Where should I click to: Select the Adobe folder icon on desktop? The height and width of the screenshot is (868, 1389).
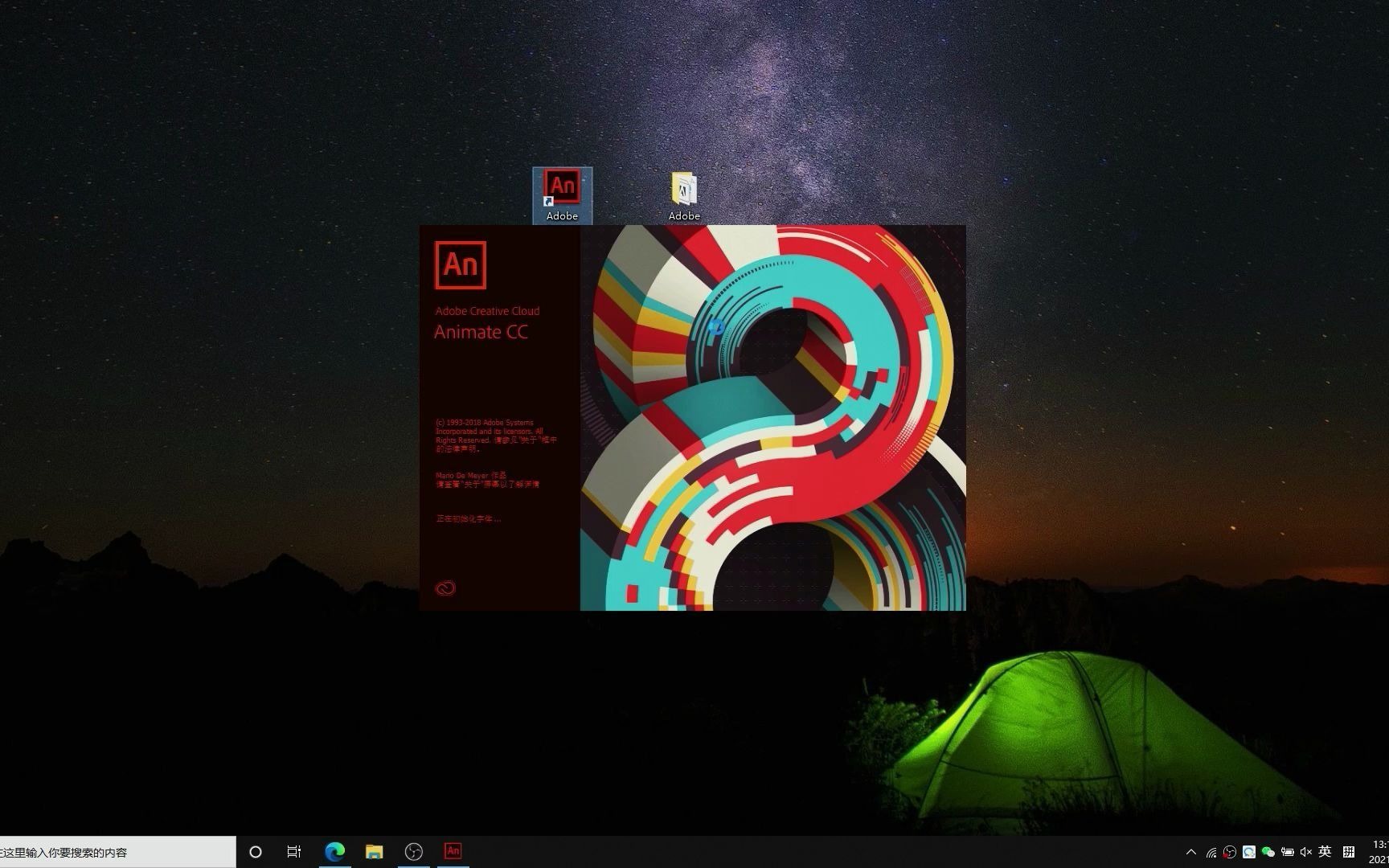click(684, 194)
